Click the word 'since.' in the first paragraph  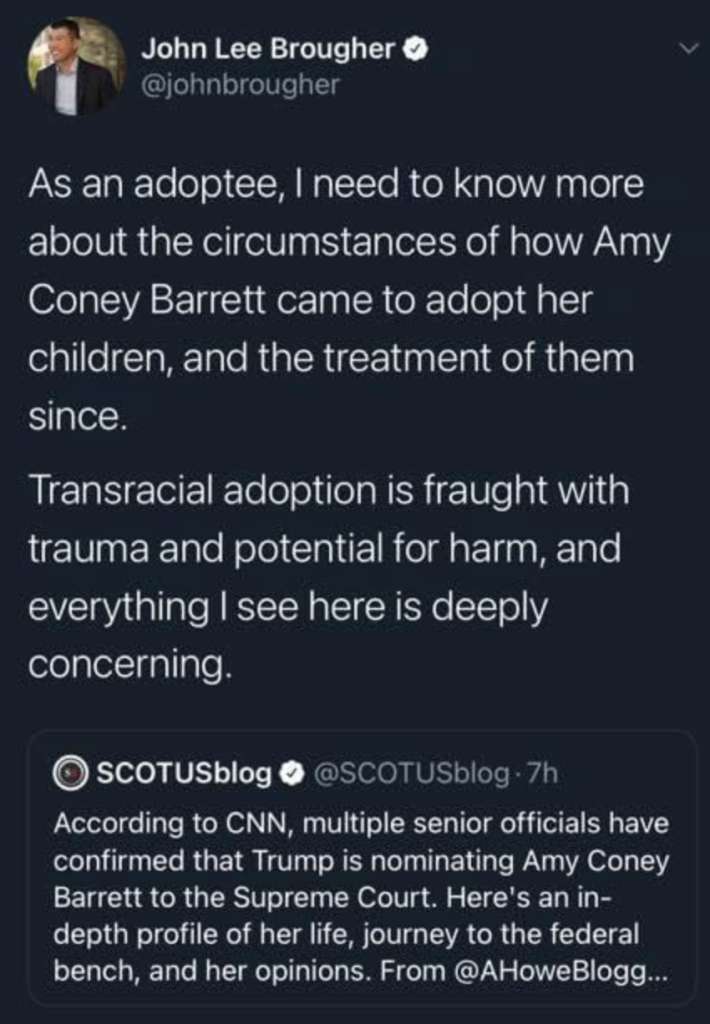[x=78, y=416]
